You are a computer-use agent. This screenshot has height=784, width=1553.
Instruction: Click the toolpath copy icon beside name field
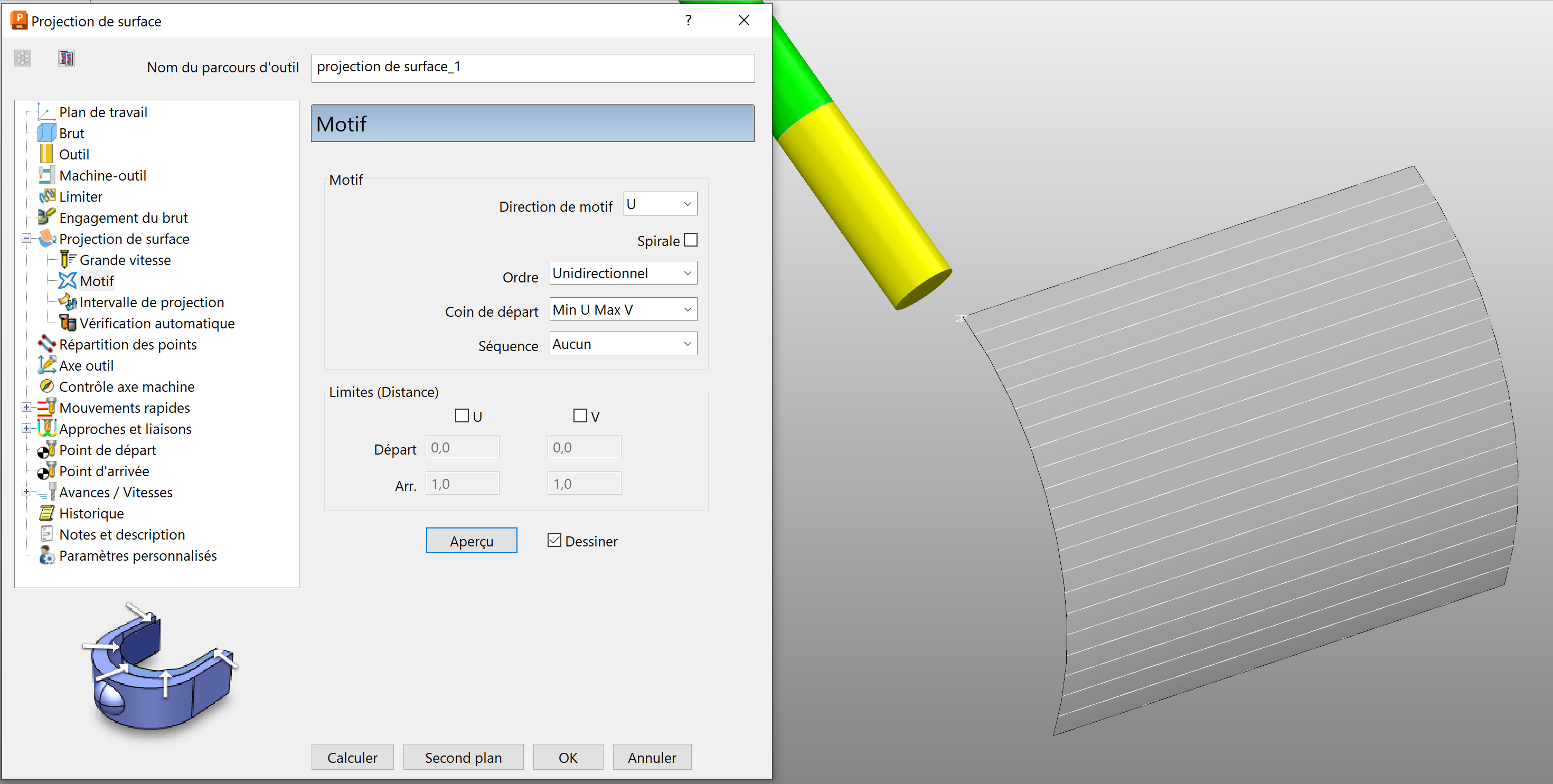tap(67, 59)
